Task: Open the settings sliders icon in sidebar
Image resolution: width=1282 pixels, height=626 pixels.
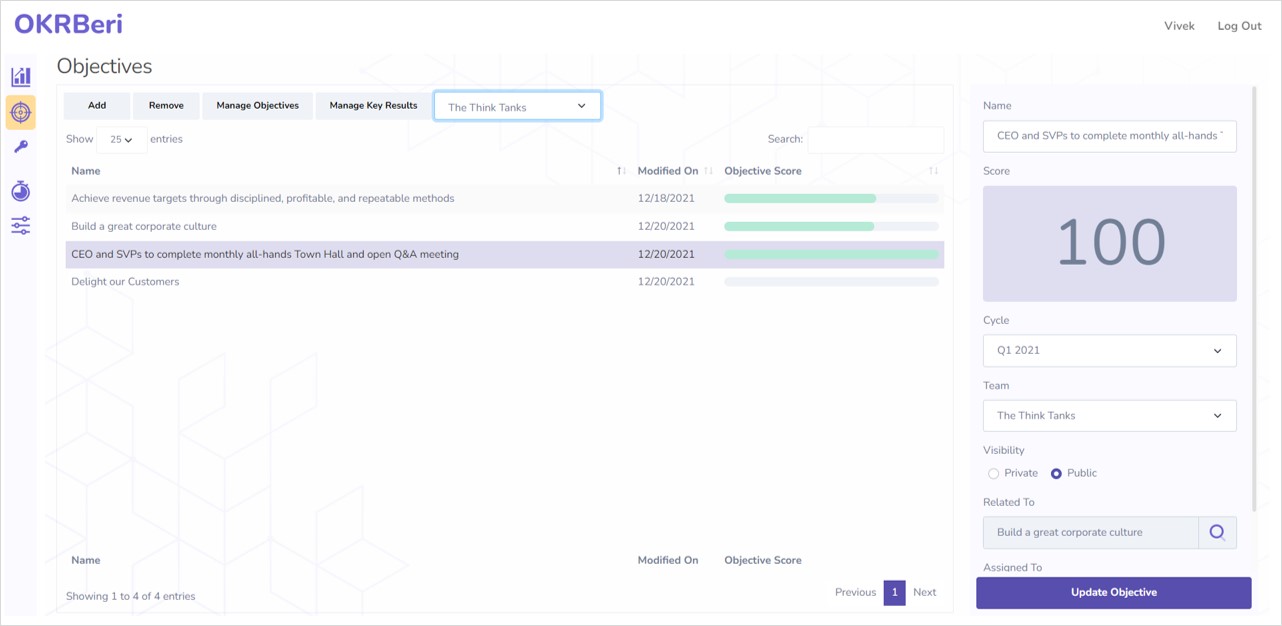Action: coord(21,226)
